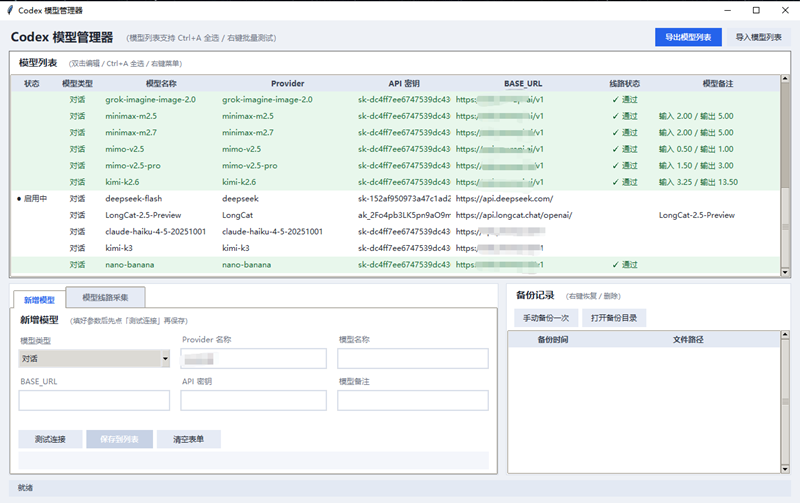
Task: Close the Codex 模型管理器 window
Action: click(x=785, y=10)
